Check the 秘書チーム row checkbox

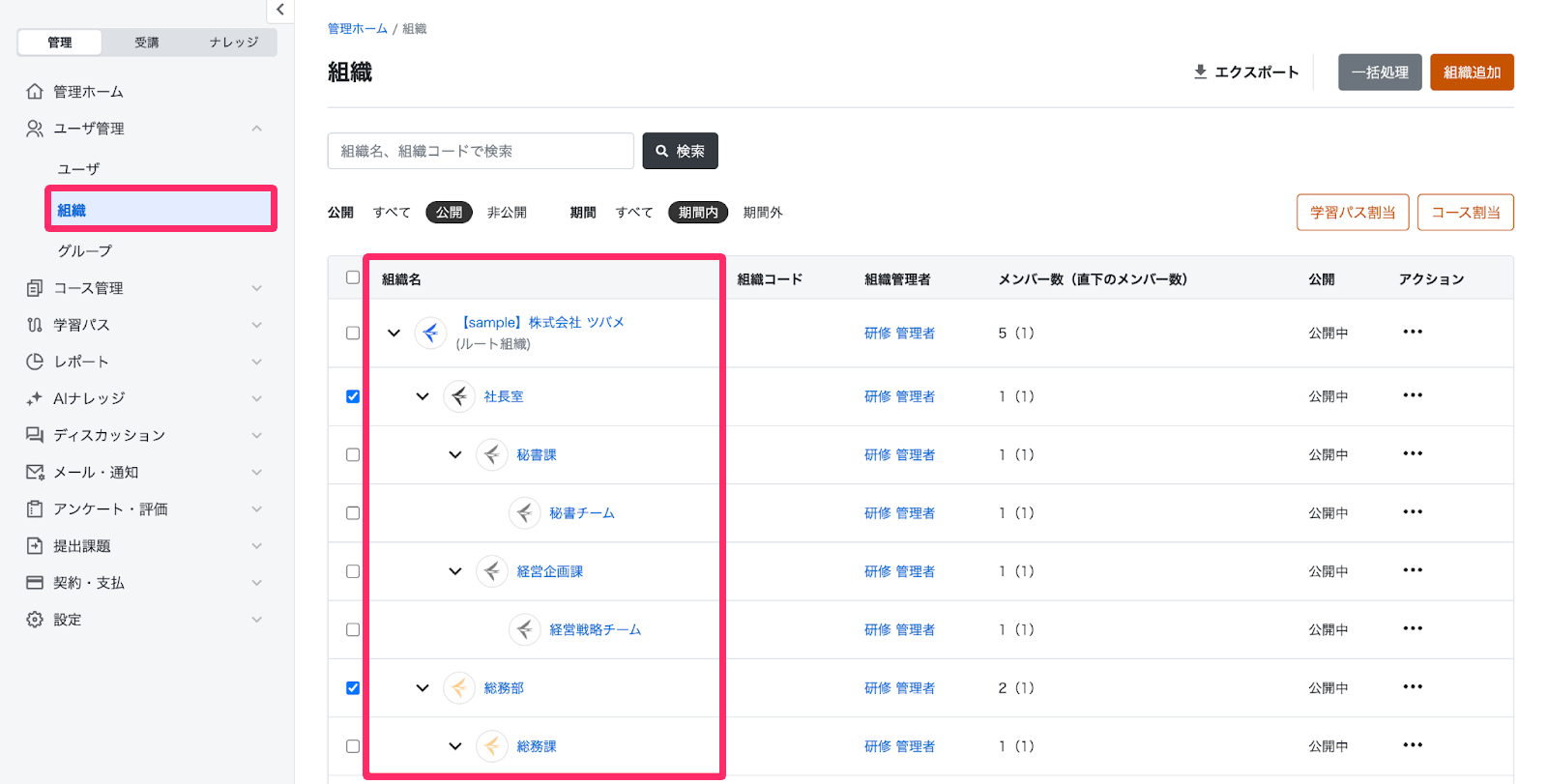[353, 513]
